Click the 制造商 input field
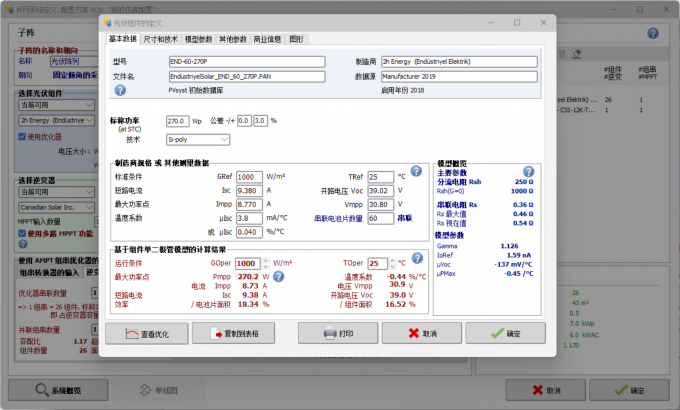Screen dimensions: 680x410 coord(459,62)
